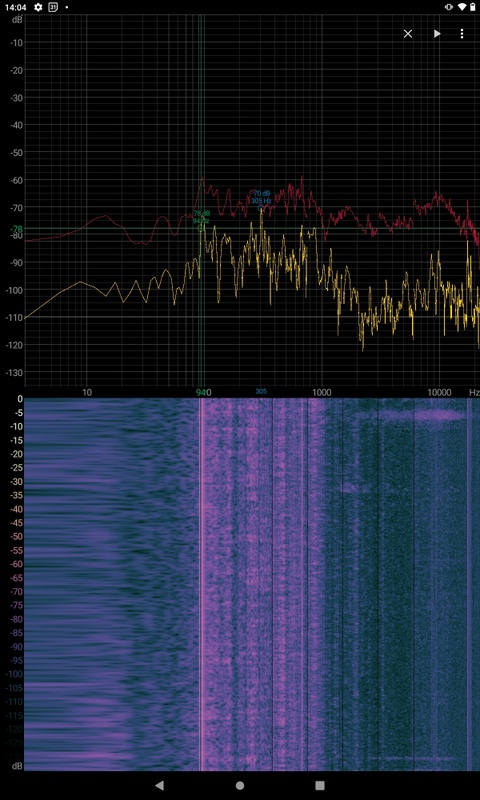The width and height of the screenshot is (480, 800).
Task: Tap the 1000 label on the frequency axis
Action: (x=321, y=392)
